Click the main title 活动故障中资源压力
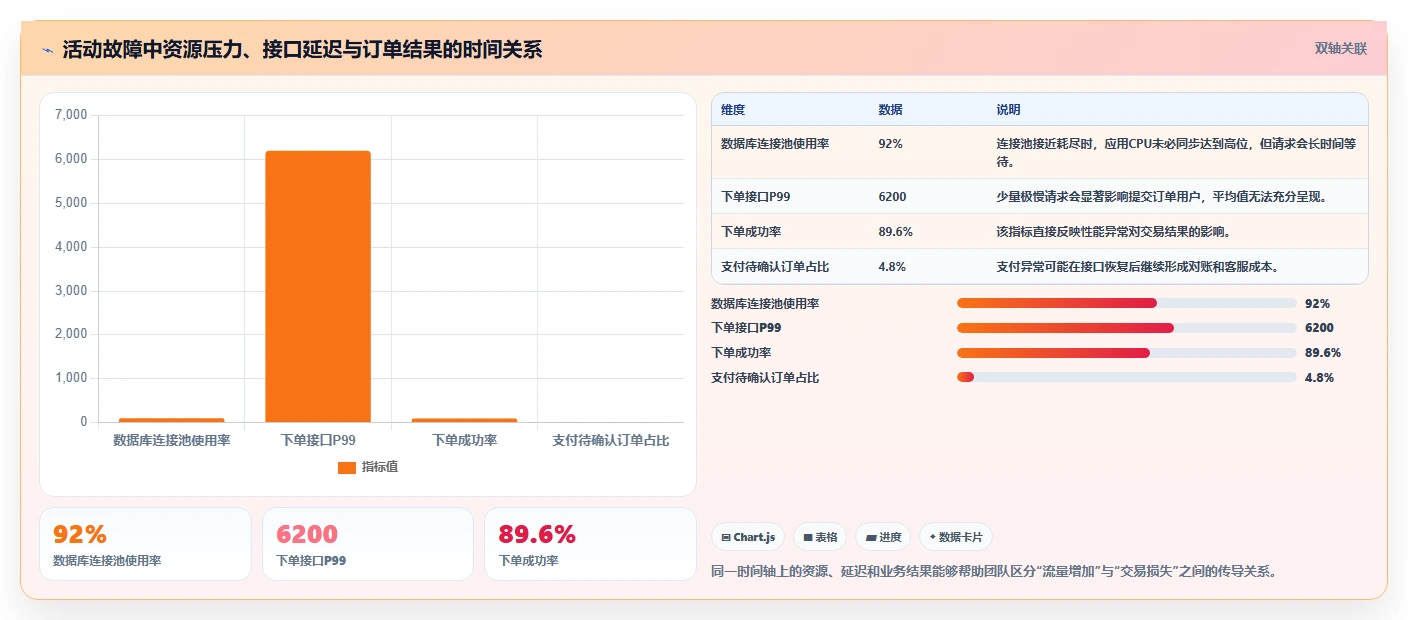This screenshot has height=620, width=1408. coord(302,50)
